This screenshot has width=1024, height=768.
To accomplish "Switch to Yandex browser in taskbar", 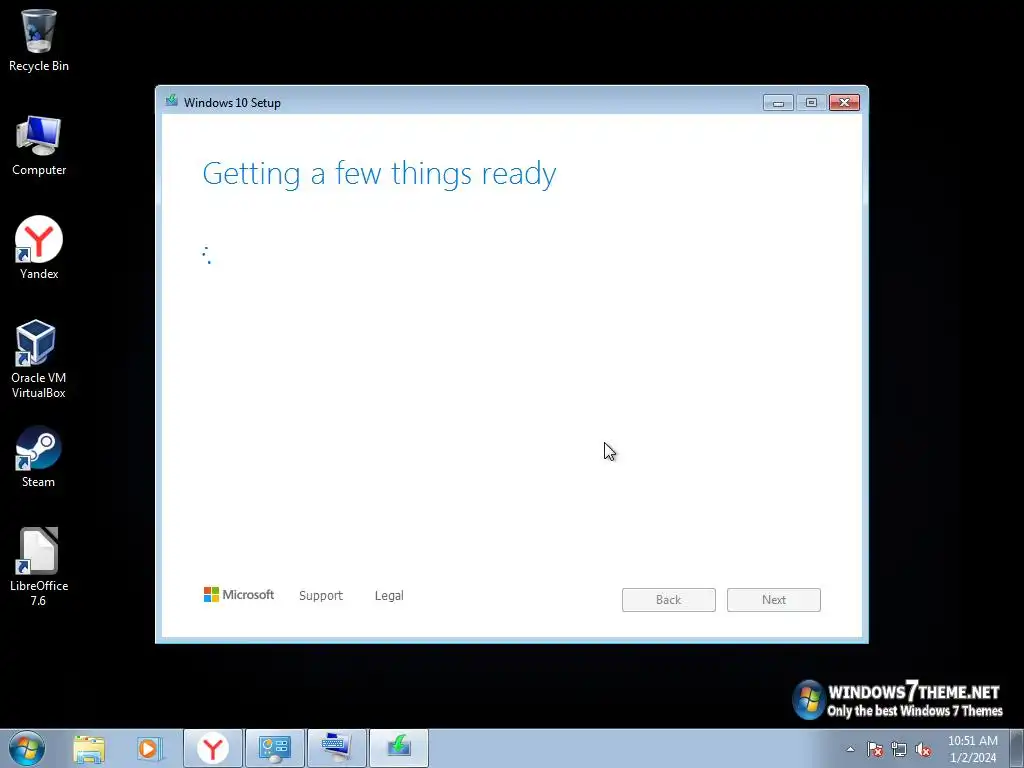I will (x=213, y=748).
